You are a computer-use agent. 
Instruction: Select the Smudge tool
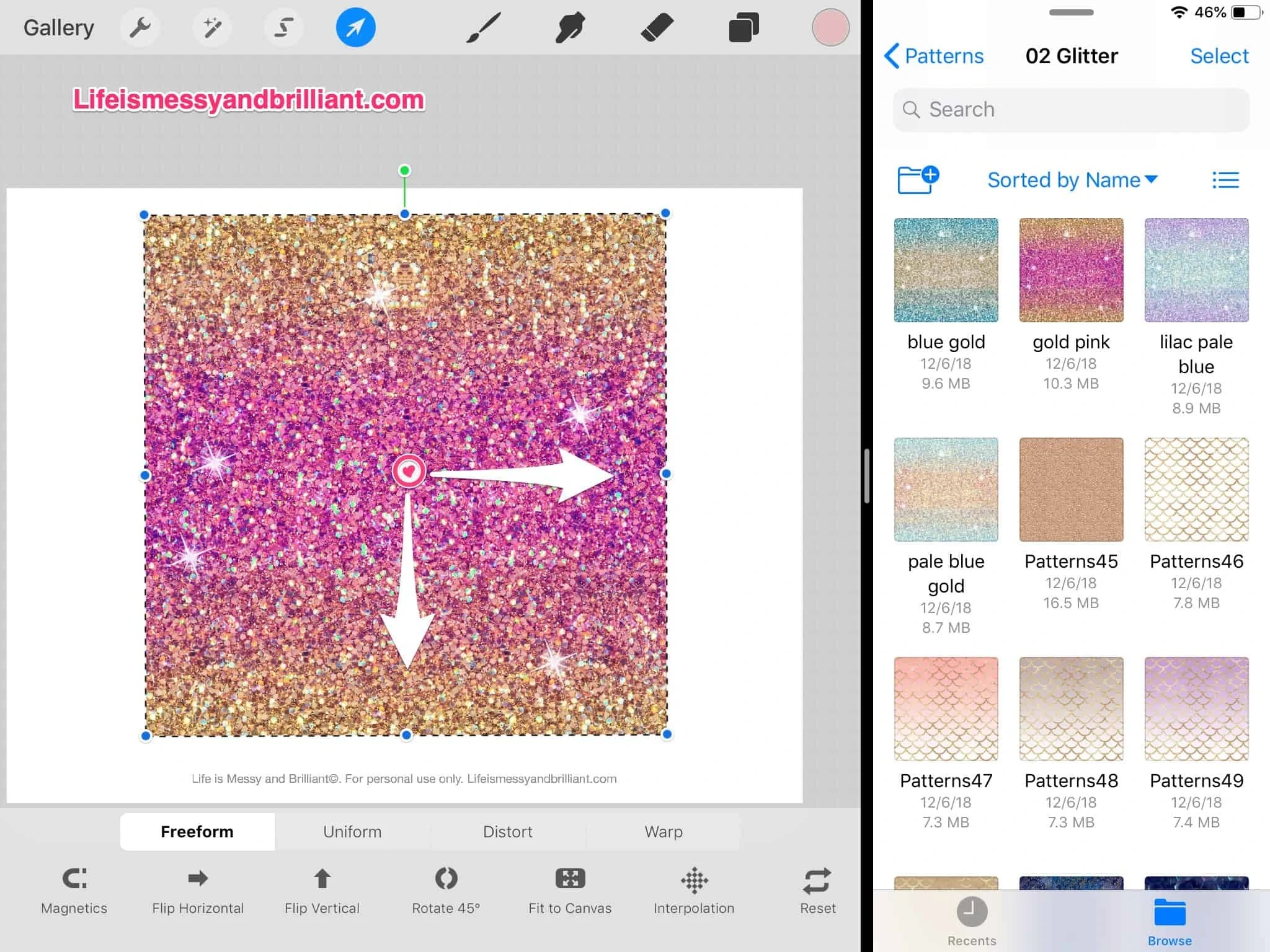pyautogui.click(x=570, y=28)
